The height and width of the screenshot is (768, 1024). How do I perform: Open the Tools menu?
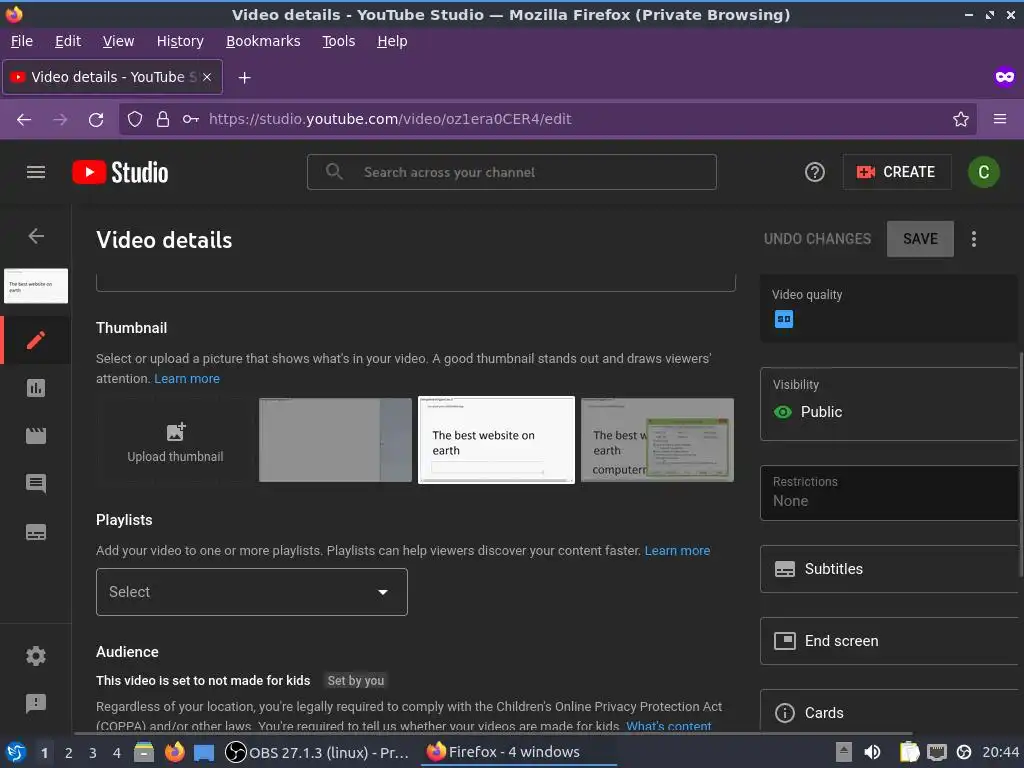(338, 41)
